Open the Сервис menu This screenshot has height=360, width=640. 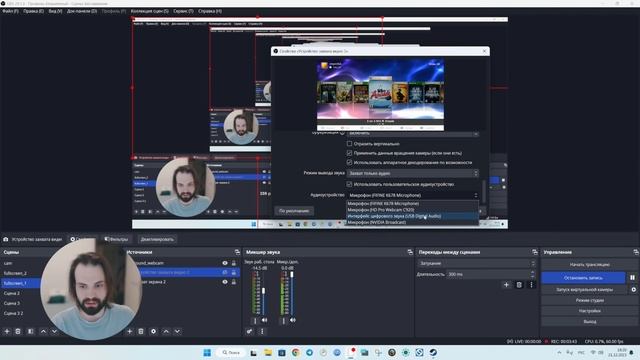pos(183,11)
